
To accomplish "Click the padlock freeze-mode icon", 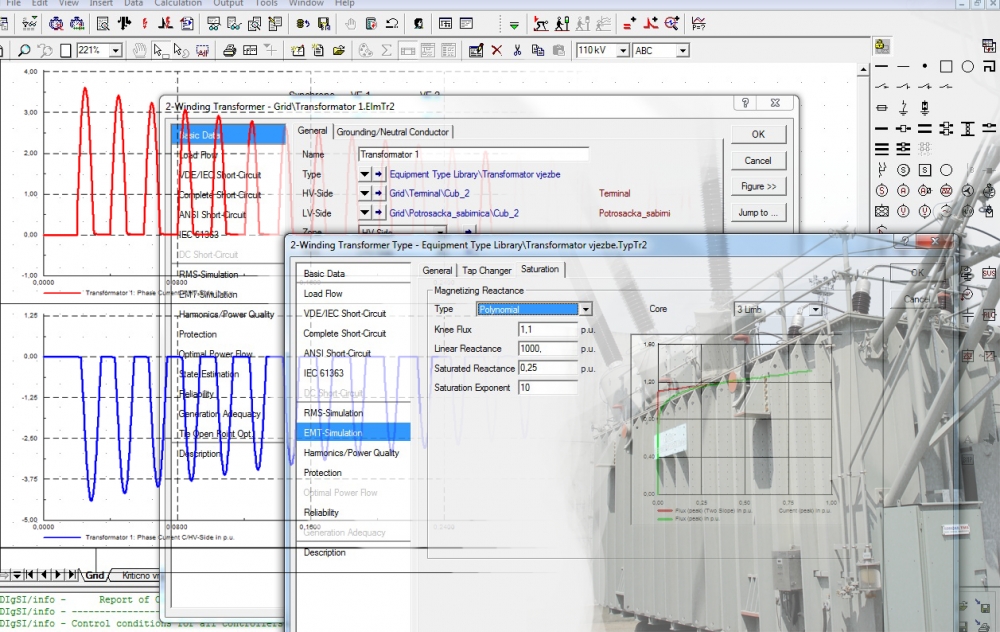I will [x=882, y=46].
